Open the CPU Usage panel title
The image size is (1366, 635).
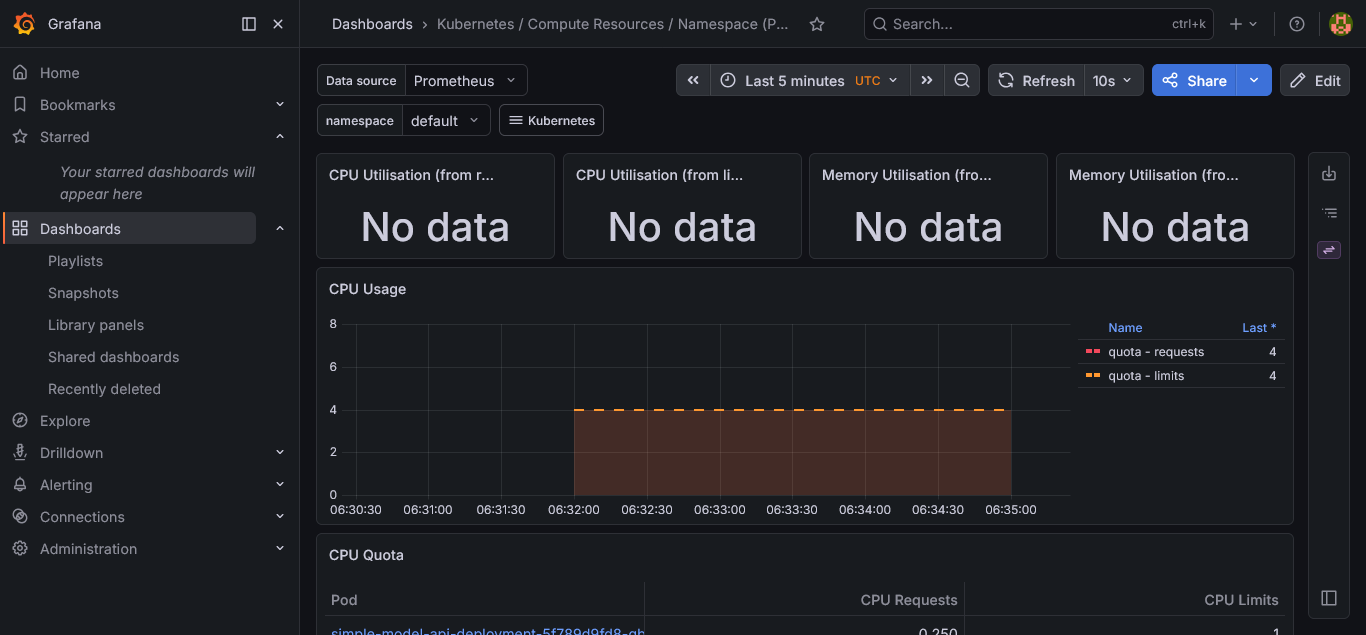368,289
